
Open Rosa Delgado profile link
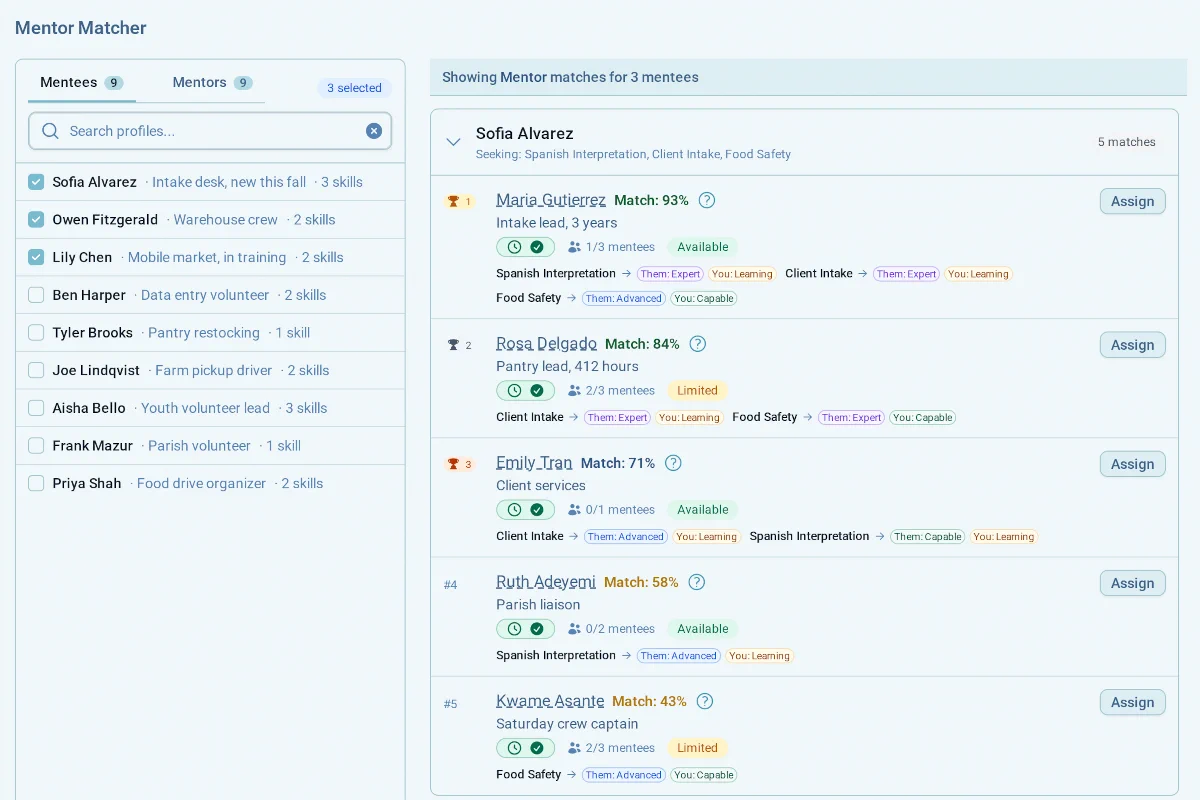pyautogui.click(x=546, y=344)
